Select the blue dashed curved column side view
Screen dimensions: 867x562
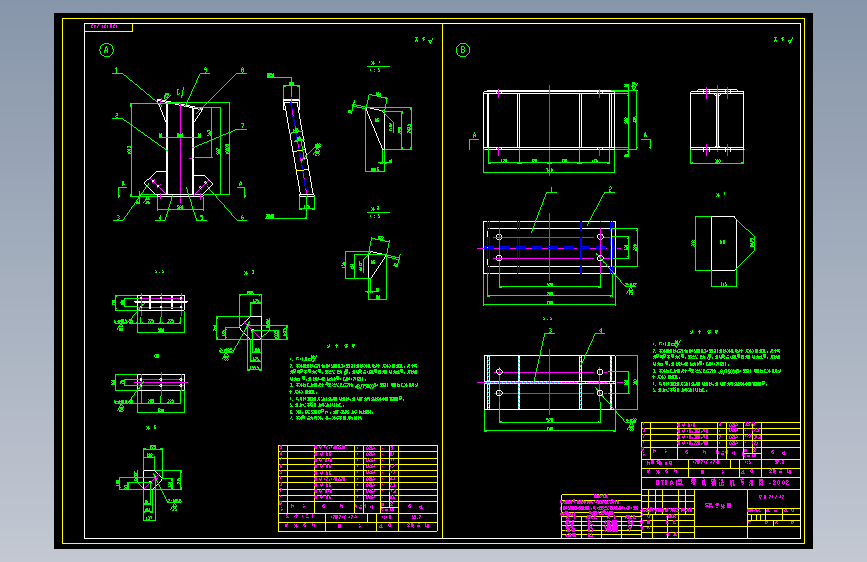(x=299, y=146)
